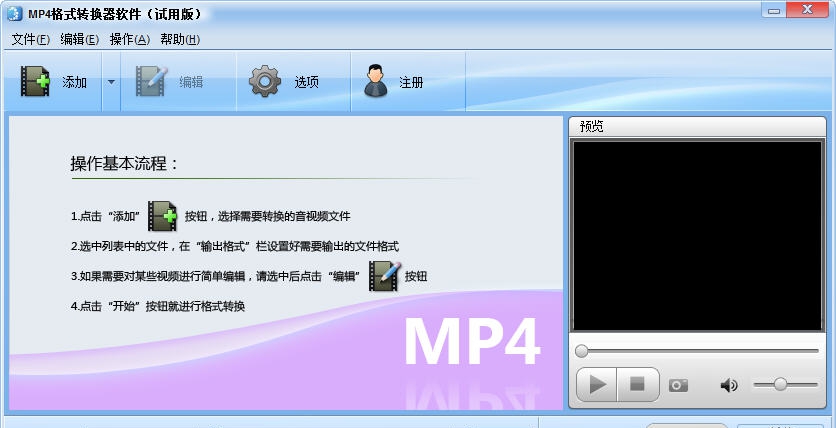Click the preview seek bar handle
The height and width of the screenshot is (428, 836).
(582, 351)
